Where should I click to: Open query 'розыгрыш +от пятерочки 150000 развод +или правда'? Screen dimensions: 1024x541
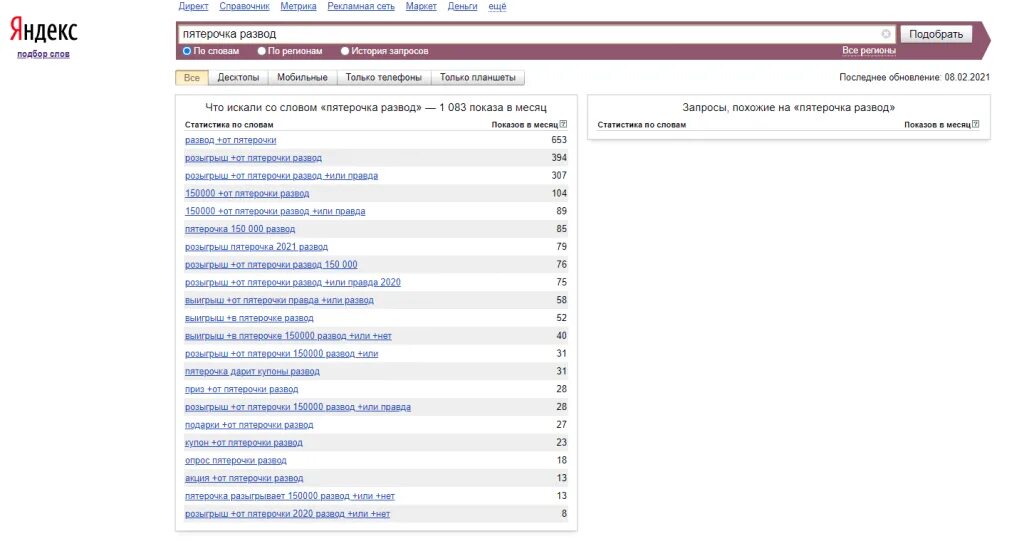tap(298, 407)
